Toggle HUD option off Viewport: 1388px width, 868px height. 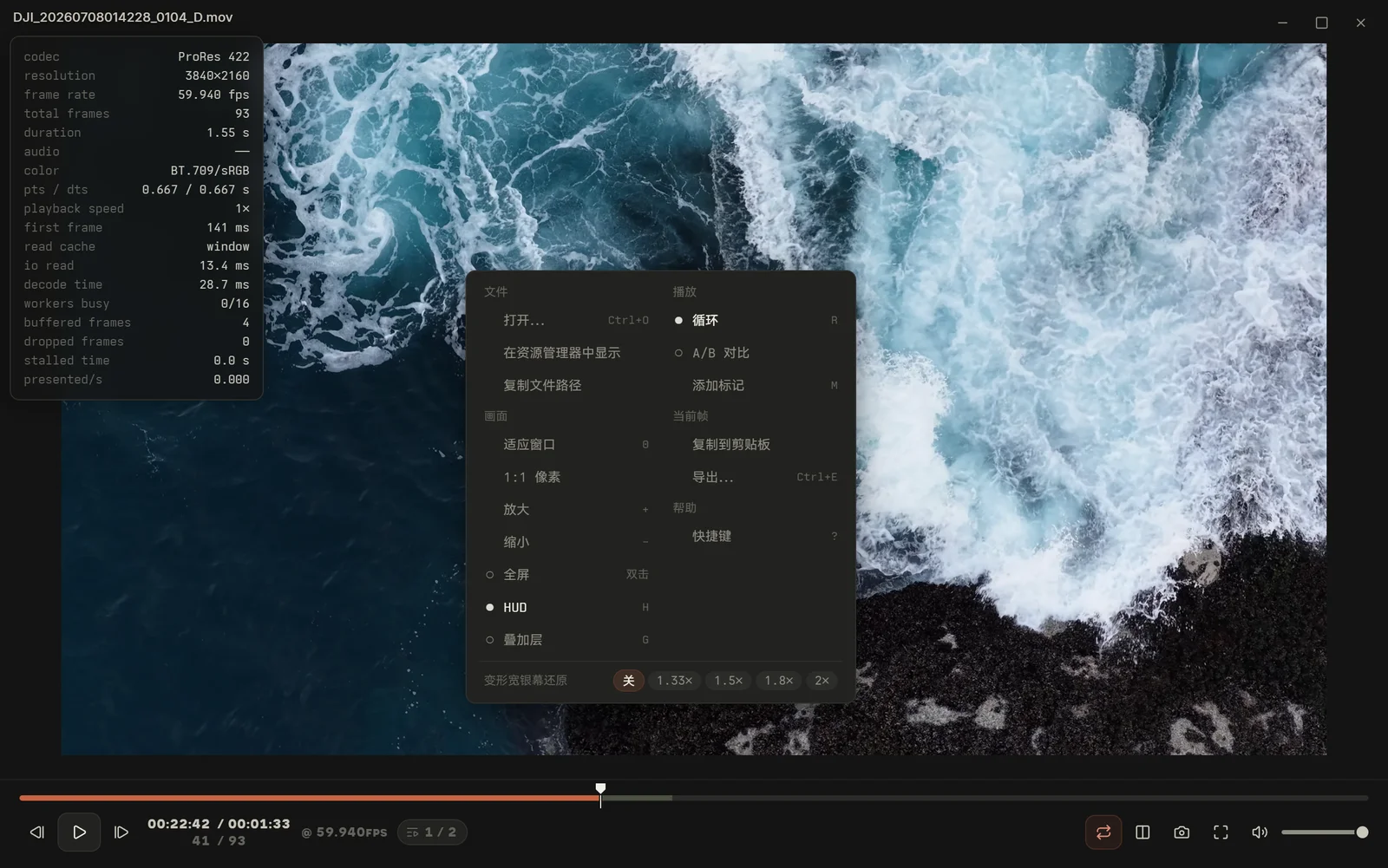(x=567, y=608)
